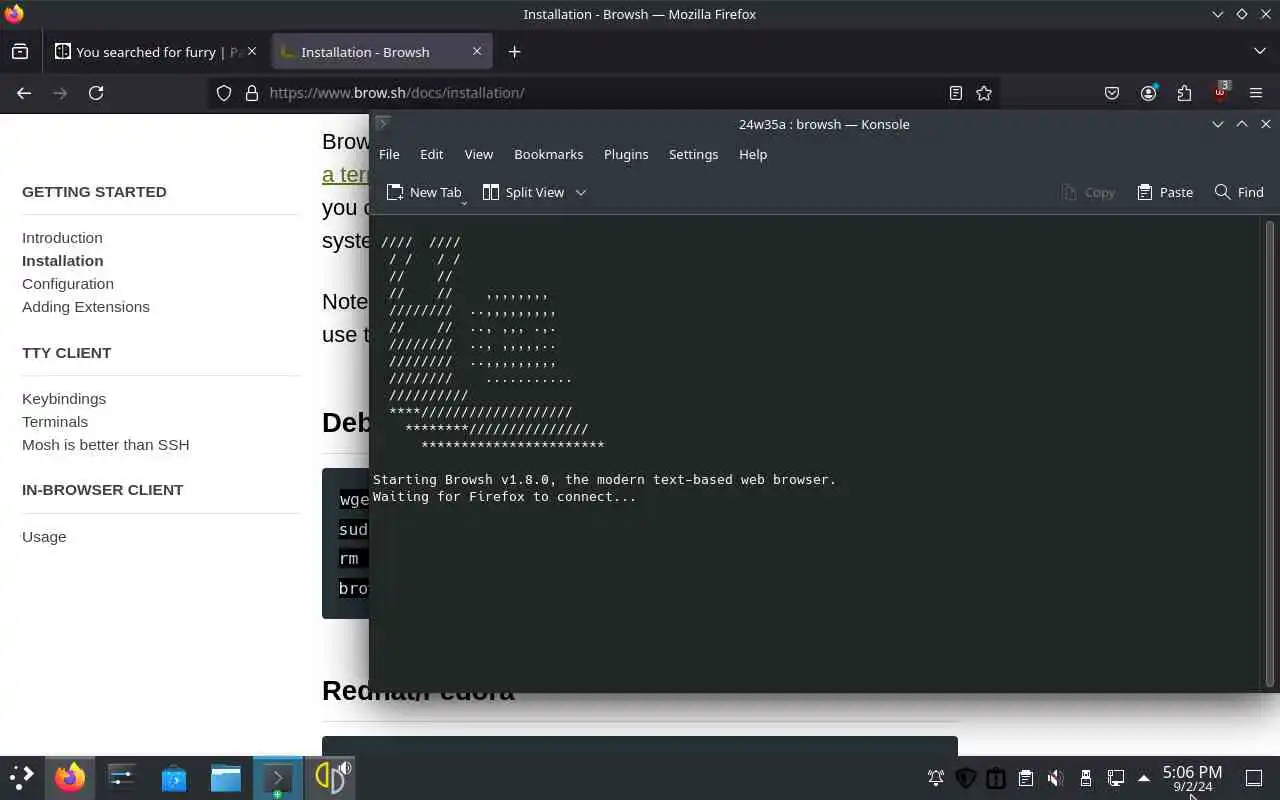Click Konsole vertical scrollbar
Screen dimensions: 1280x800
point(1270,453)
